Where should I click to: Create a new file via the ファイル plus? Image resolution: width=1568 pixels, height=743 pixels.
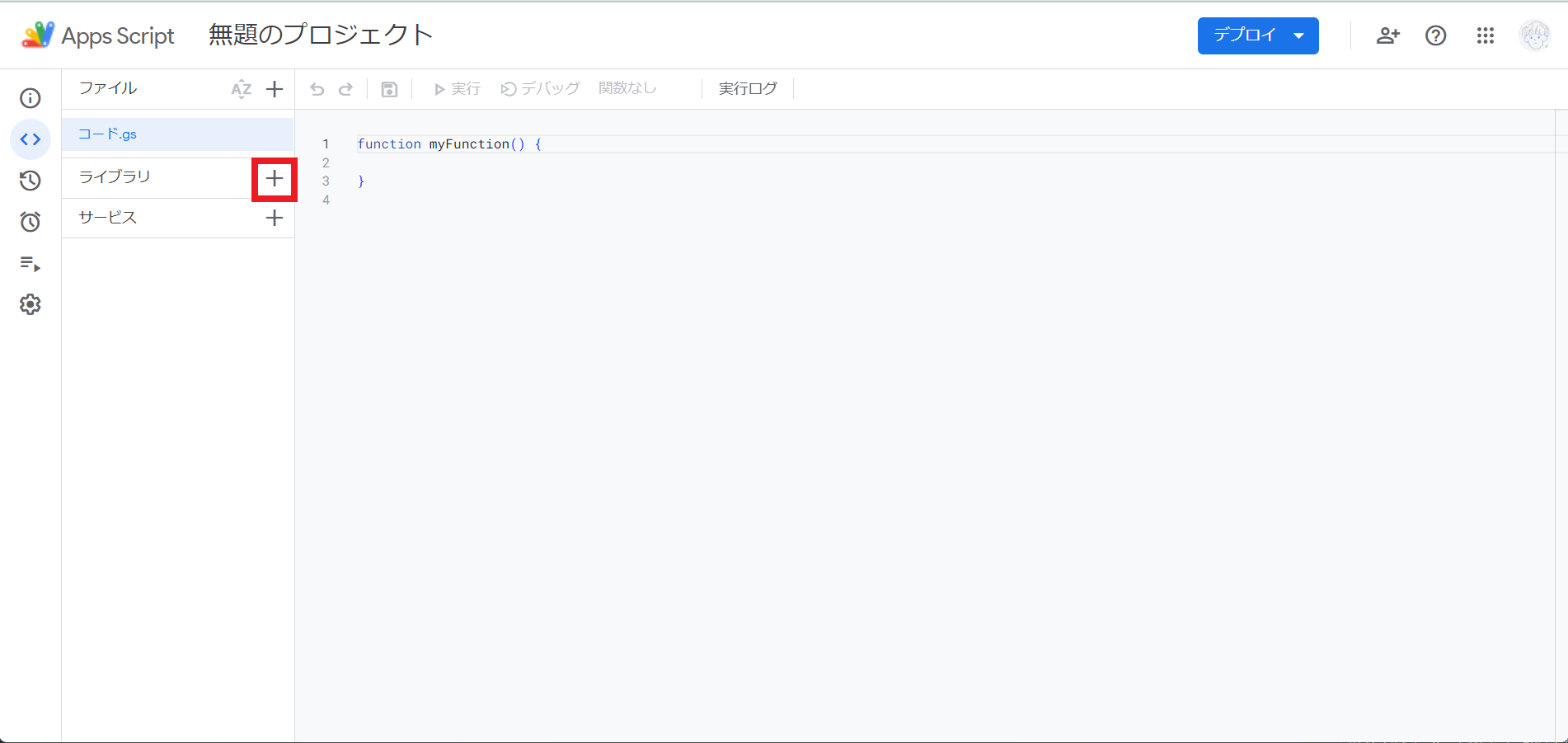[275, 88]
